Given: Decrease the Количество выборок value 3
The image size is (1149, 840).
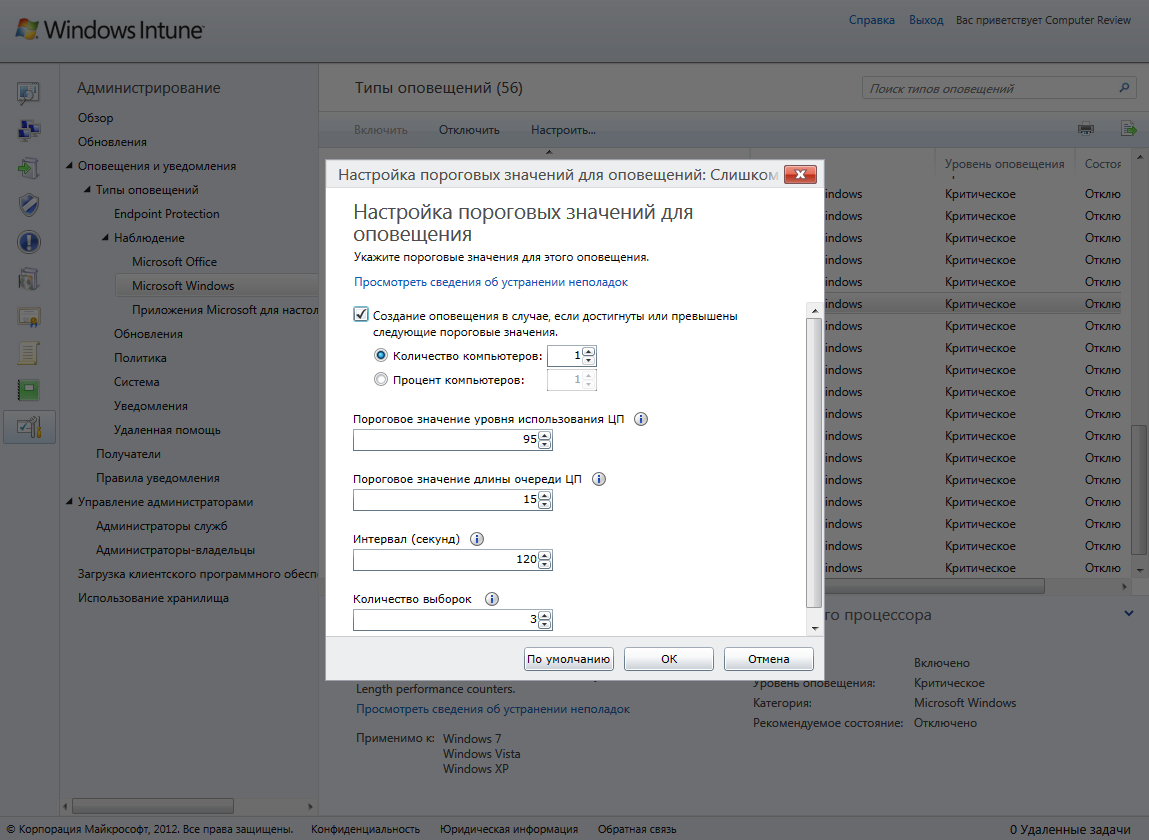Looking at the screenshot, I should (x=544, y=625).
